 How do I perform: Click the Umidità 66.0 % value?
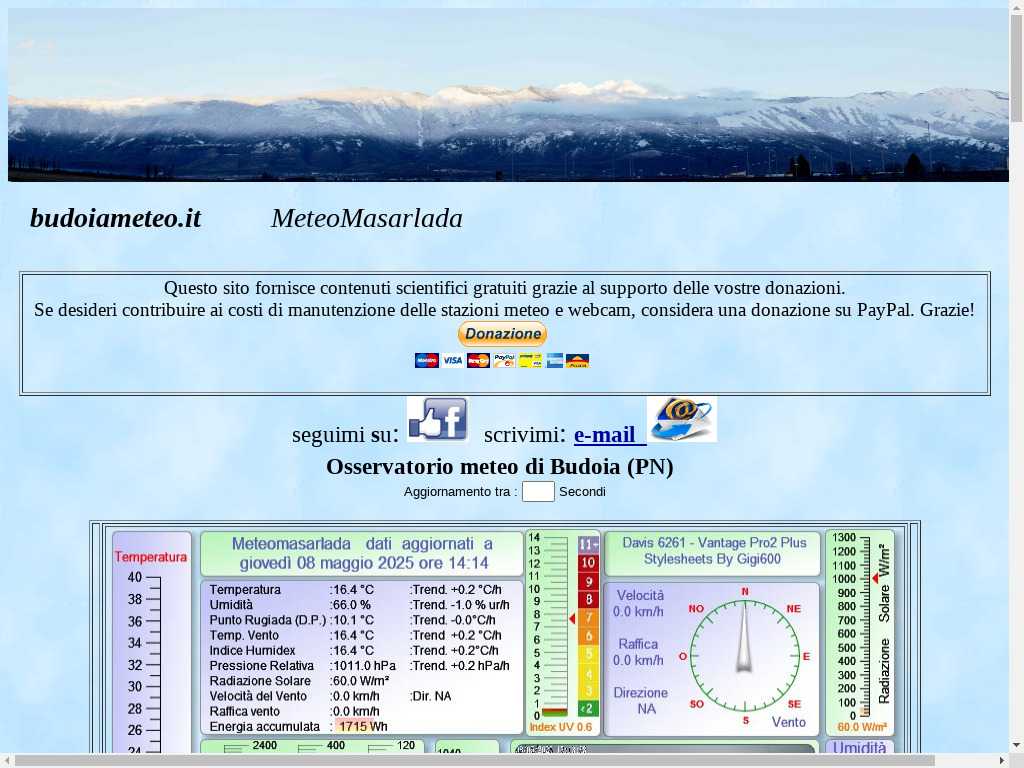click(x=351, y=605)
